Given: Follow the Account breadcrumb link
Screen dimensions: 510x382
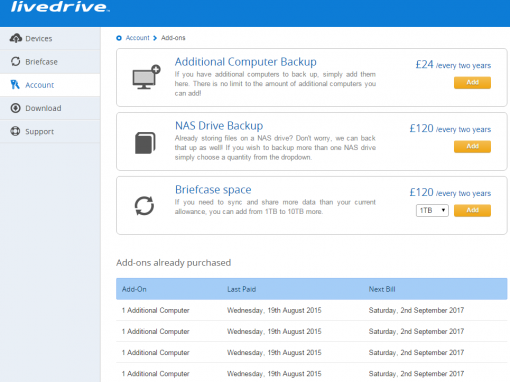Looking at the screenshot, I should pos(138,38).
